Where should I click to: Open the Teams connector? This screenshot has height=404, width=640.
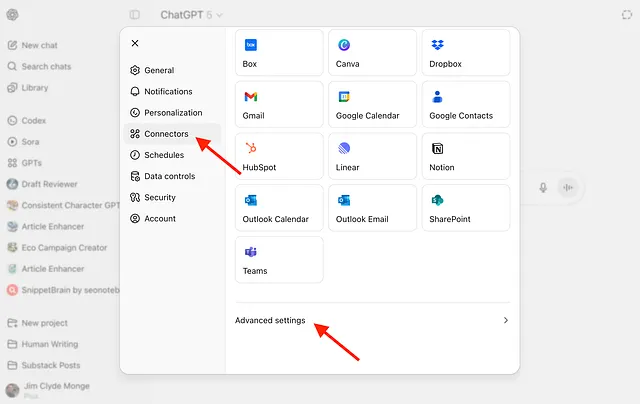coord(279,259)
